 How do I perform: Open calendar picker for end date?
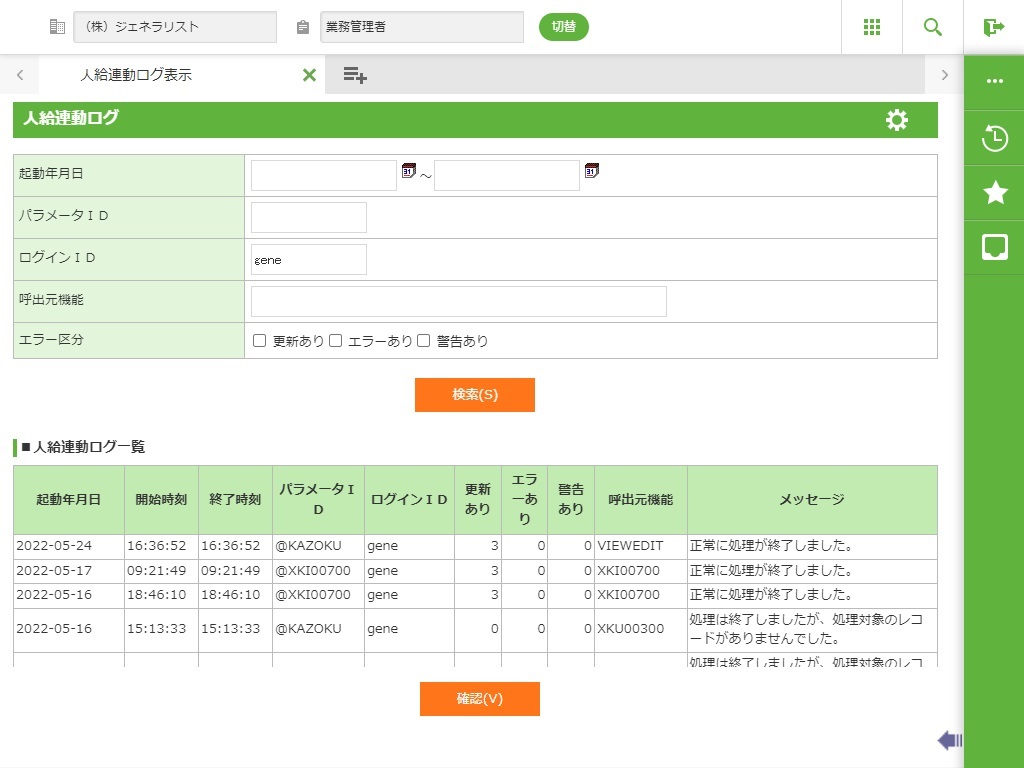(591, 171)
